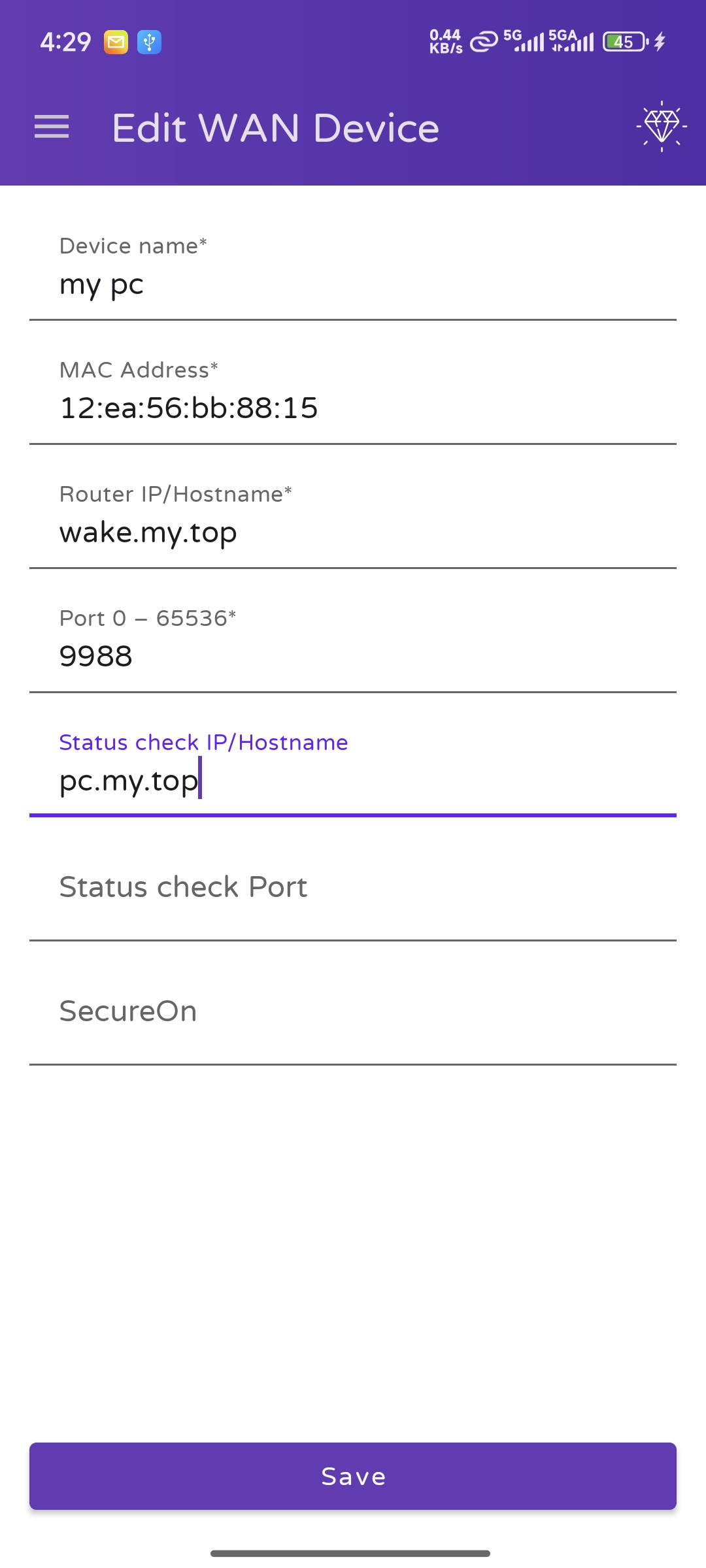Tap the link icon in status bar
Image resolution: width=706 pixels, height=1568 pixels.
[x=484, y=42]
